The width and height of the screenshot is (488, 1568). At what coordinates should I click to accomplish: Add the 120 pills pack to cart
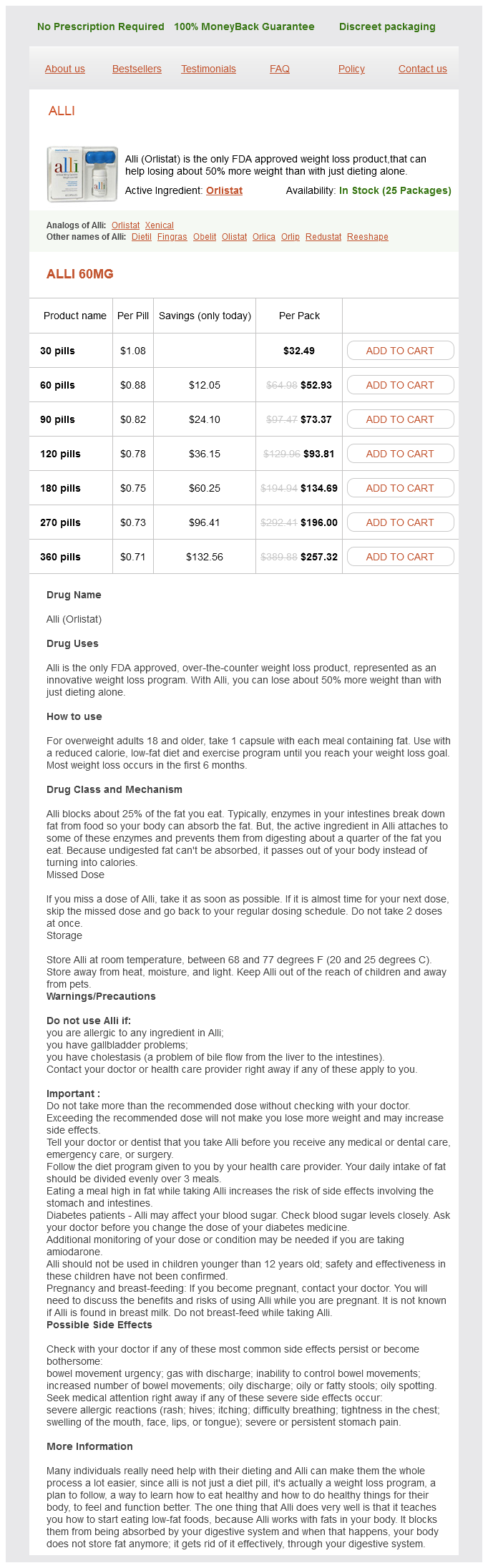click(x=400, y=454)
